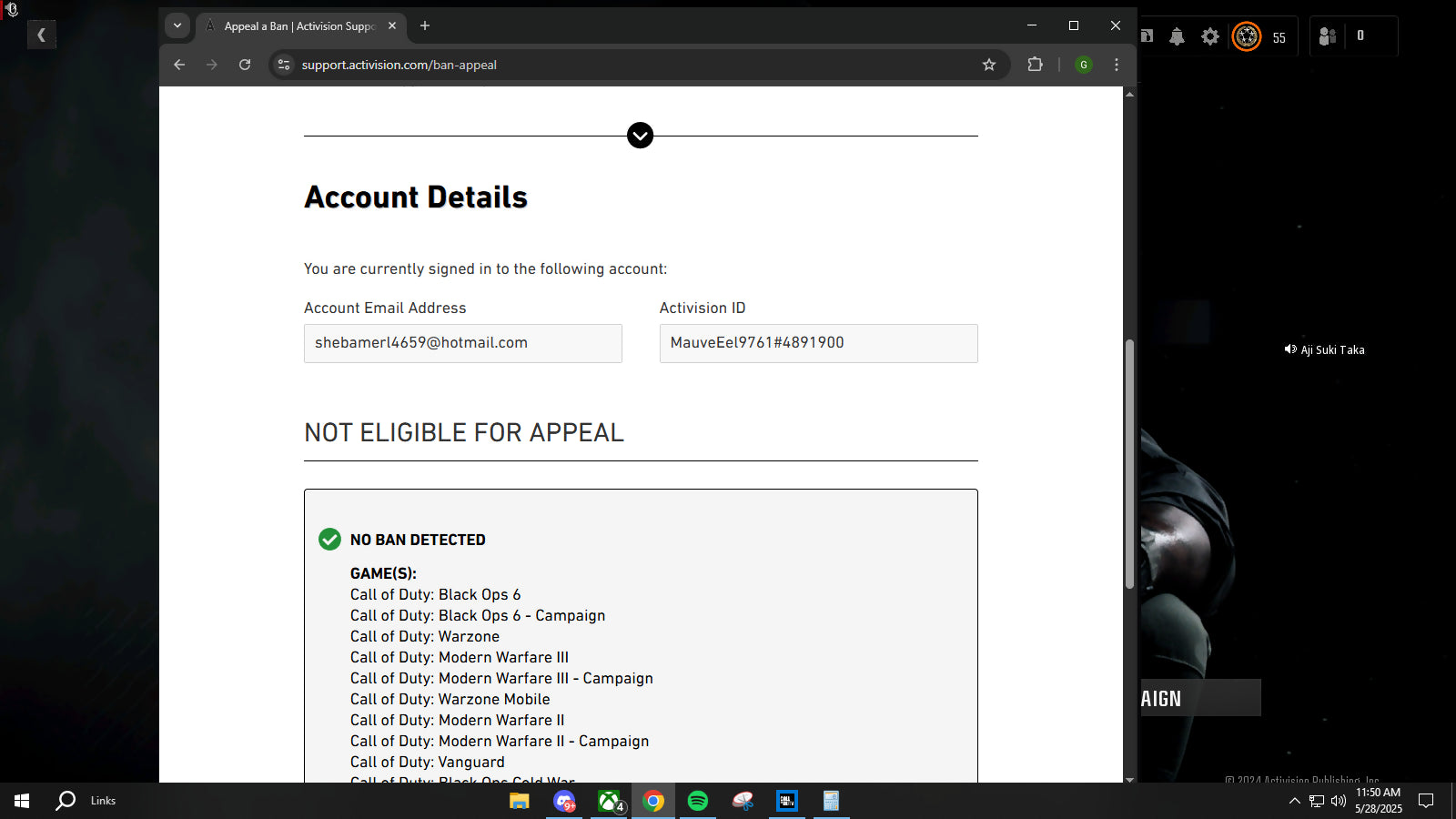Open a new browser tab
This screenshot has height=819, width=1456.
coord(425,25)
